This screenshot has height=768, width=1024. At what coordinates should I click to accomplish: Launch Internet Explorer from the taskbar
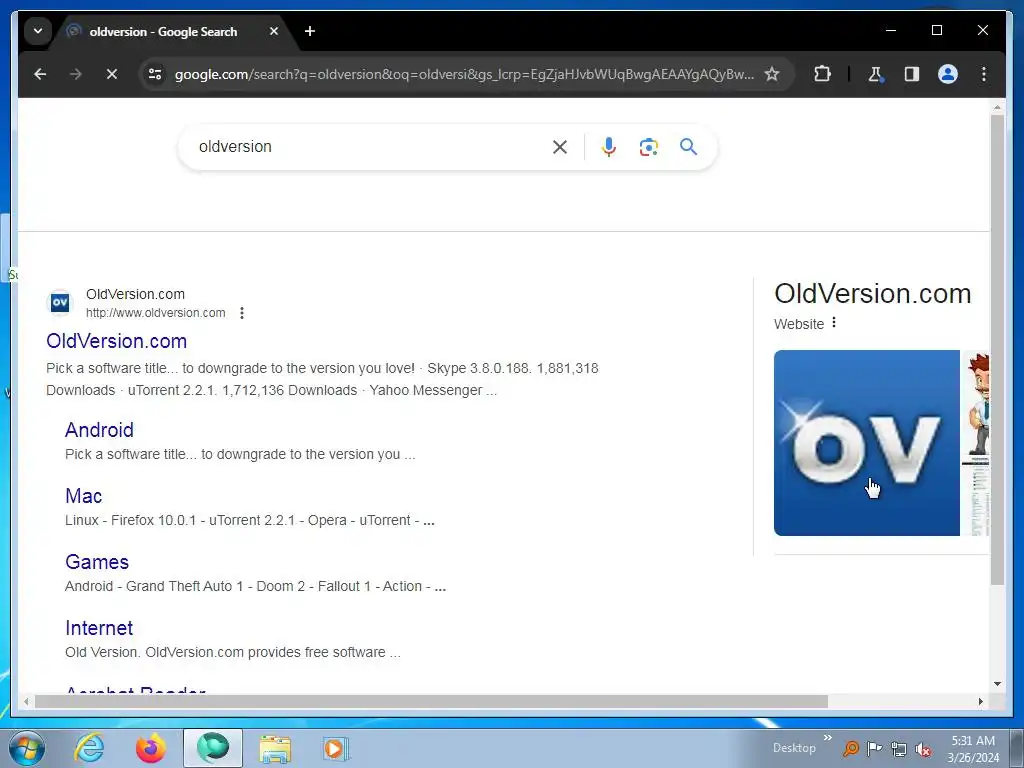click(x=89, y=748)
